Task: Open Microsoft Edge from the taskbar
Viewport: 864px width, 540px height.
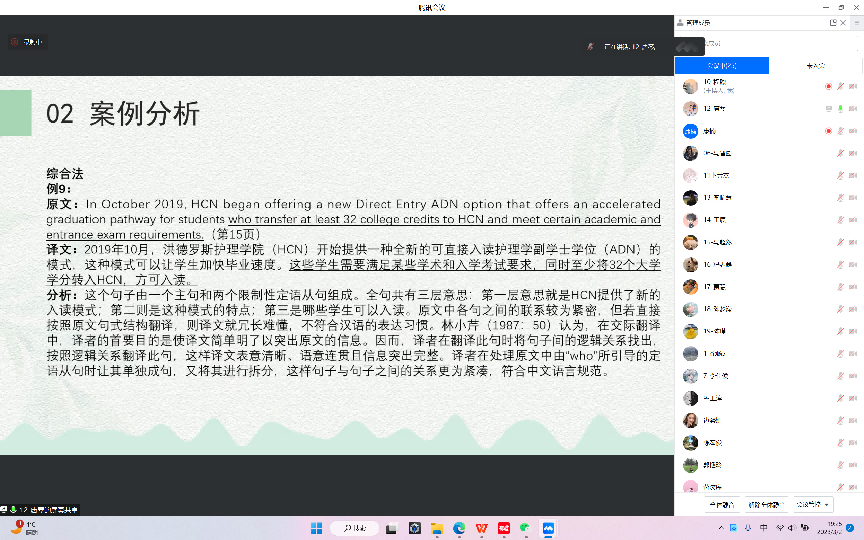Action: [459, 527]
